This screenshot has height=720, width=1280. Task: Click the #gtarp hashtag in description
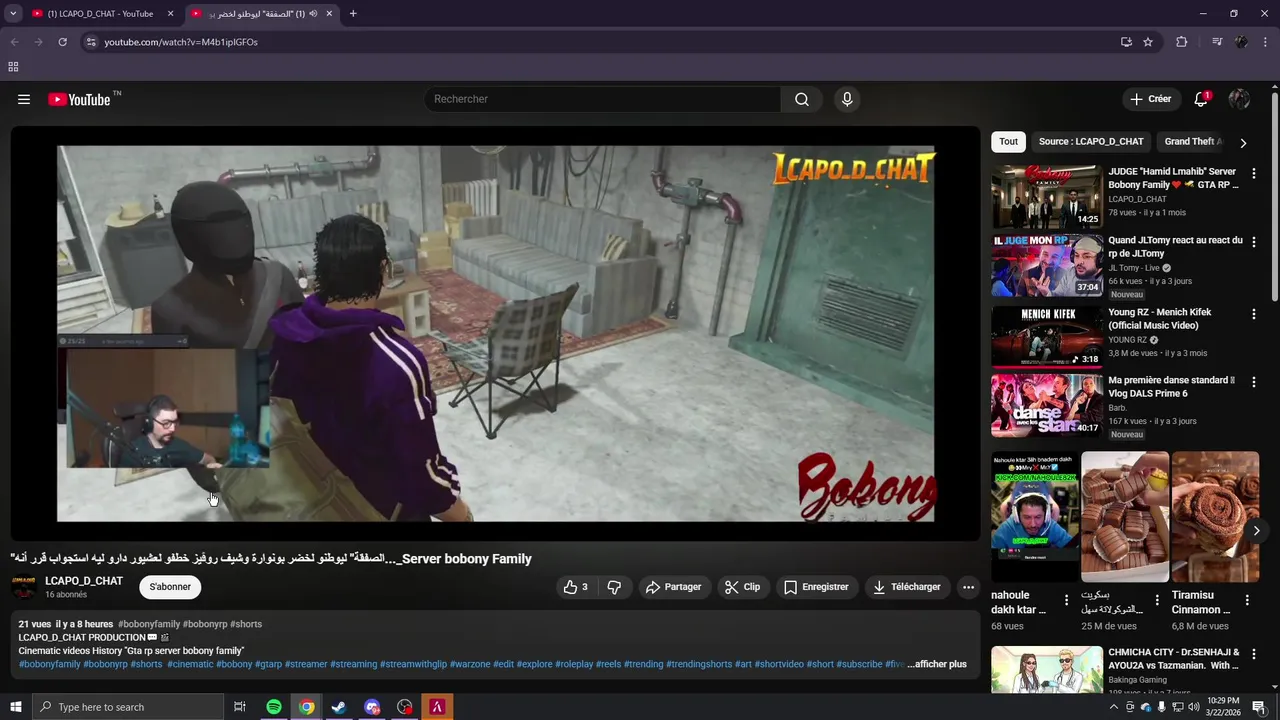268,664
